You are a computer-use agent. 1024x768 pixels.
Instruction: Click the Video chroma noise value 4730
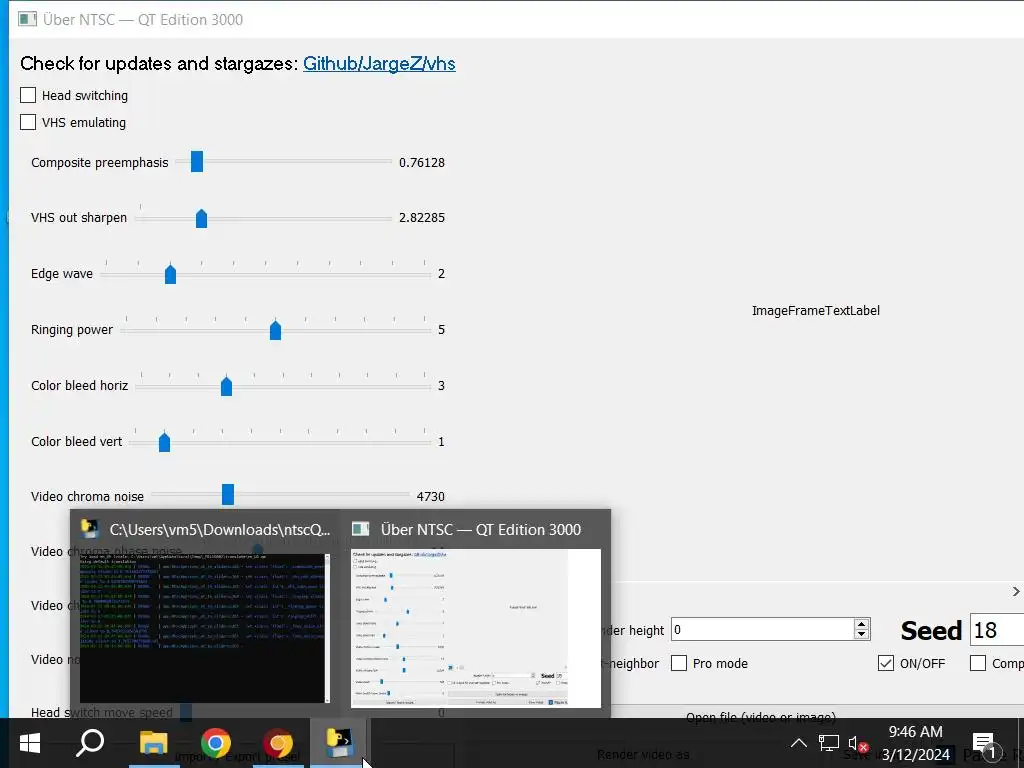point(430,496)
